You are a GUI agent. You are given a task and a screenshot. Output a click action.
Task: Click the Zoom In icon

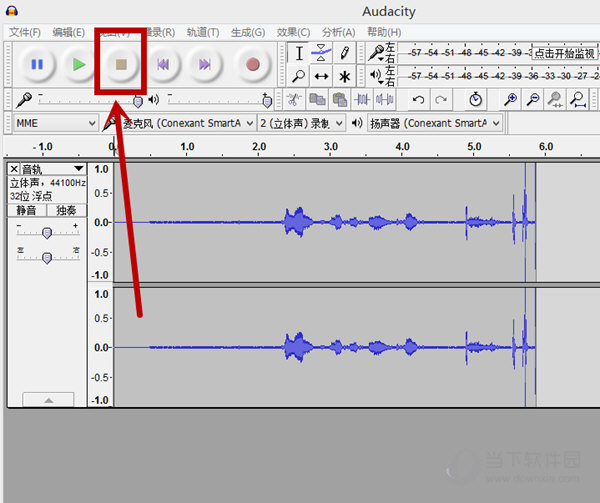pyautogui.click(x=510, y=100)
